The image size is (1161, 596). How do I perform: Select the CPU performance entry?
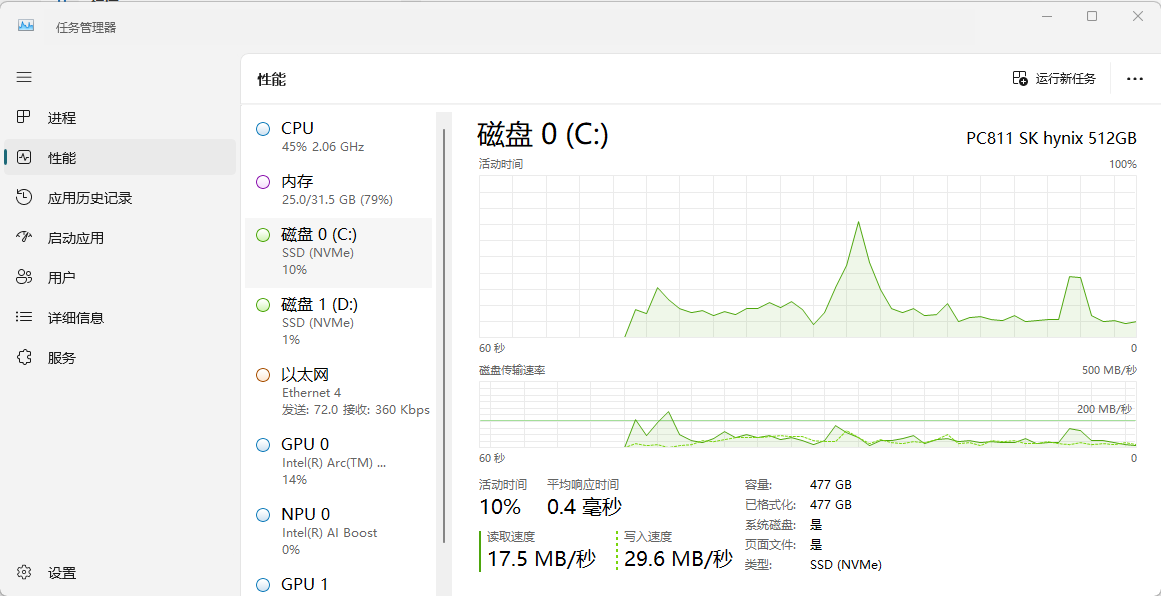tap(338, 137)
